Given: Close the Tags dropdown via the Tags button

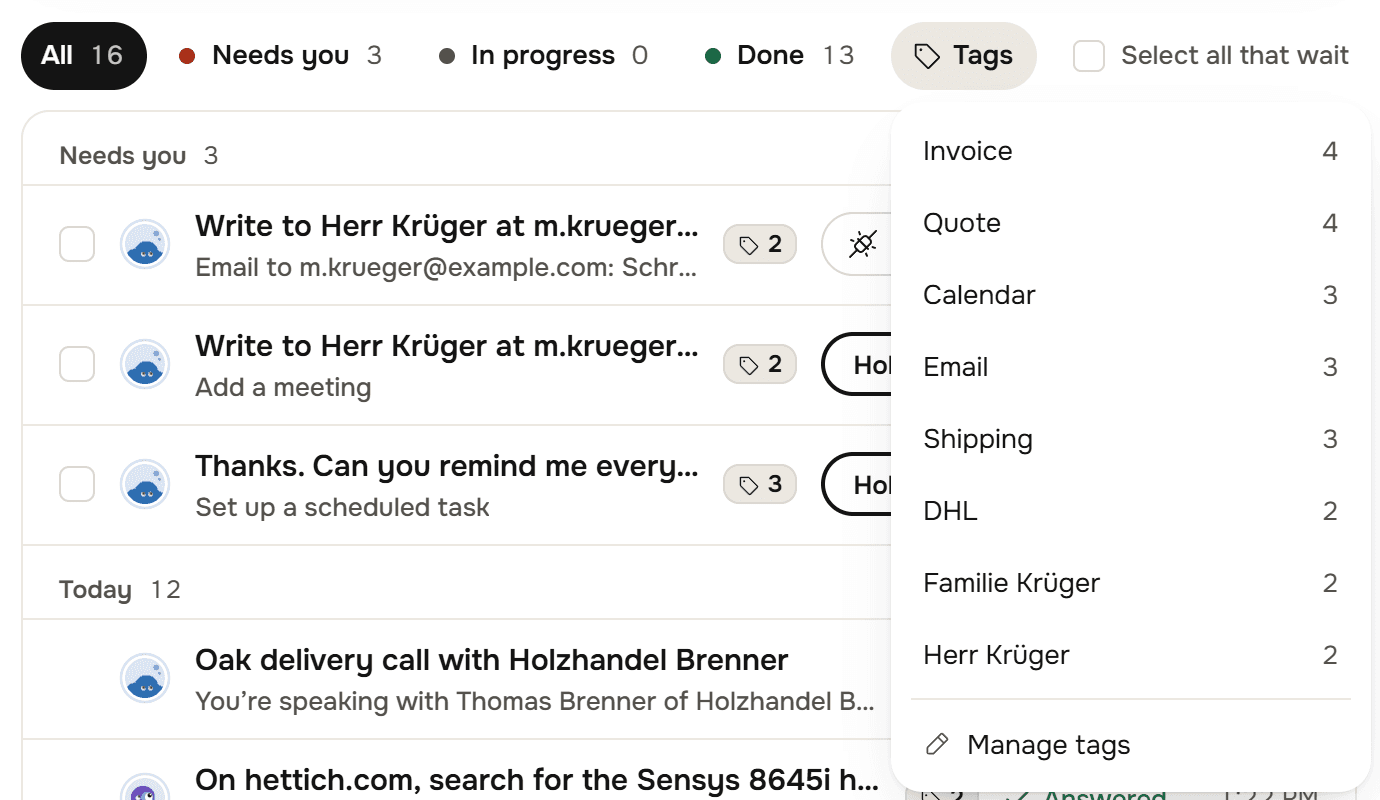Looking at the screenshot, I should [x=964, y=56].
